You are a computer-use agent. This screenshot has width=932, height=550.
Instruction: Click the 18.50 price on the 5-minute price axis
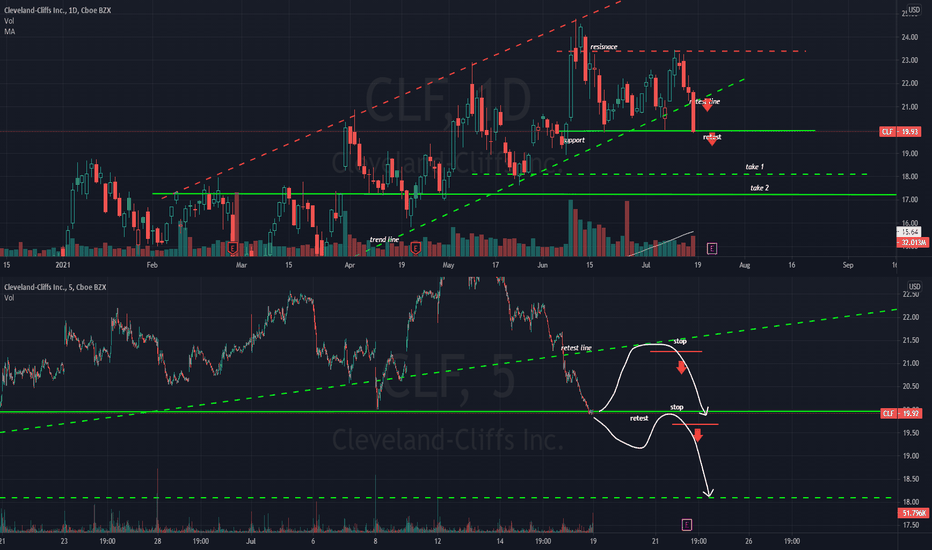click(x=911, y=479)
